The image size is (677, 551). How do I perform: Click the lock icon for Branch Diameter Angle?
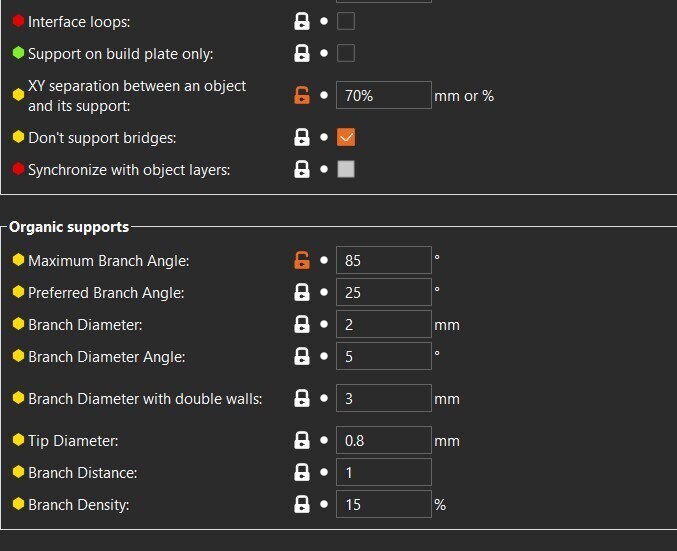coord(301,357)
